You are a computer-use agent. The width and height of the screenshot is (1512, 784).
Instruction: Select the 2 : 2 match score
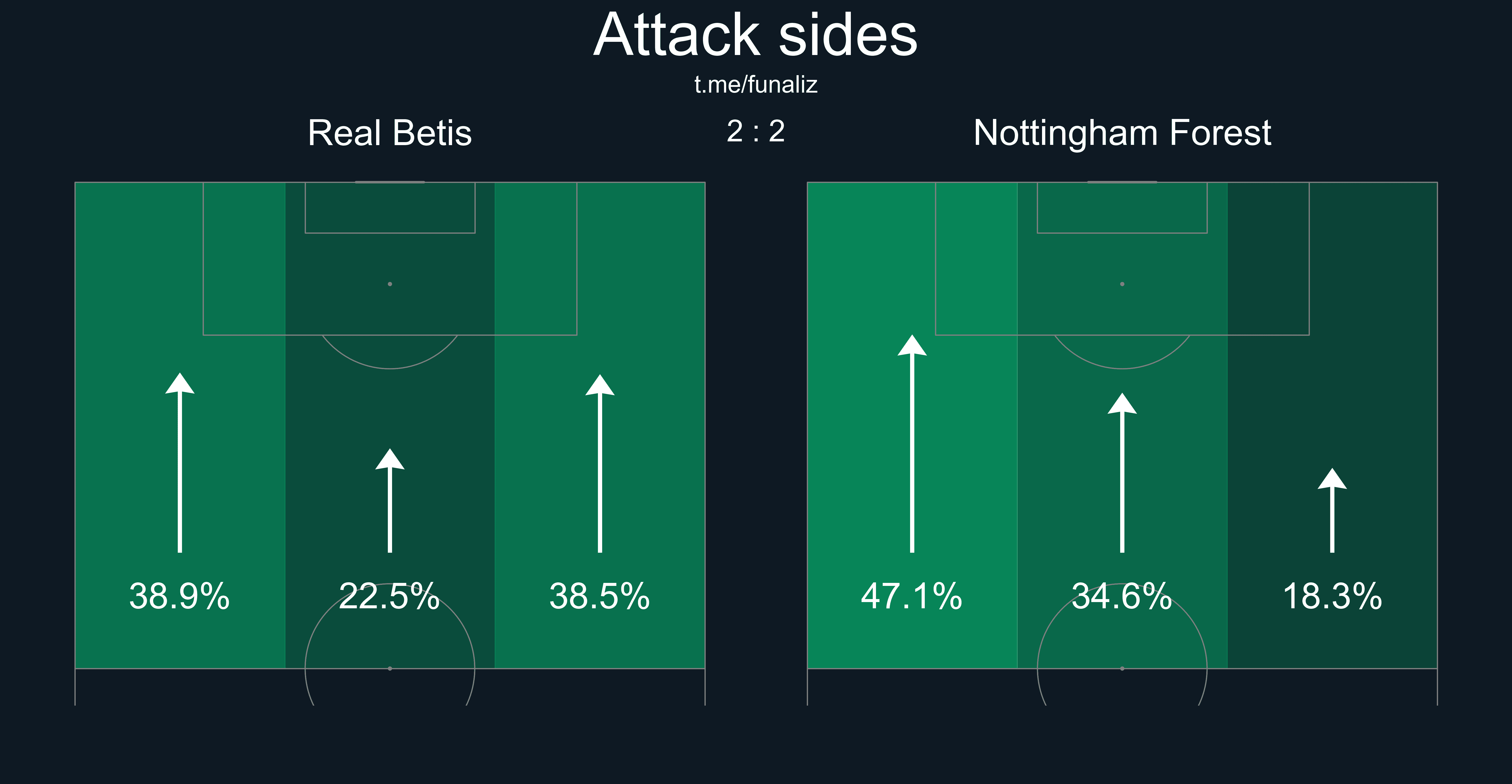(x=756, y=131)
